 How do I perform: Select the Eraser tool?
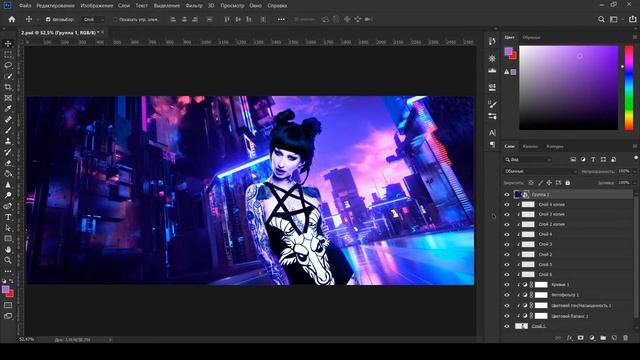pyautogui.click(x=8, y=163)
